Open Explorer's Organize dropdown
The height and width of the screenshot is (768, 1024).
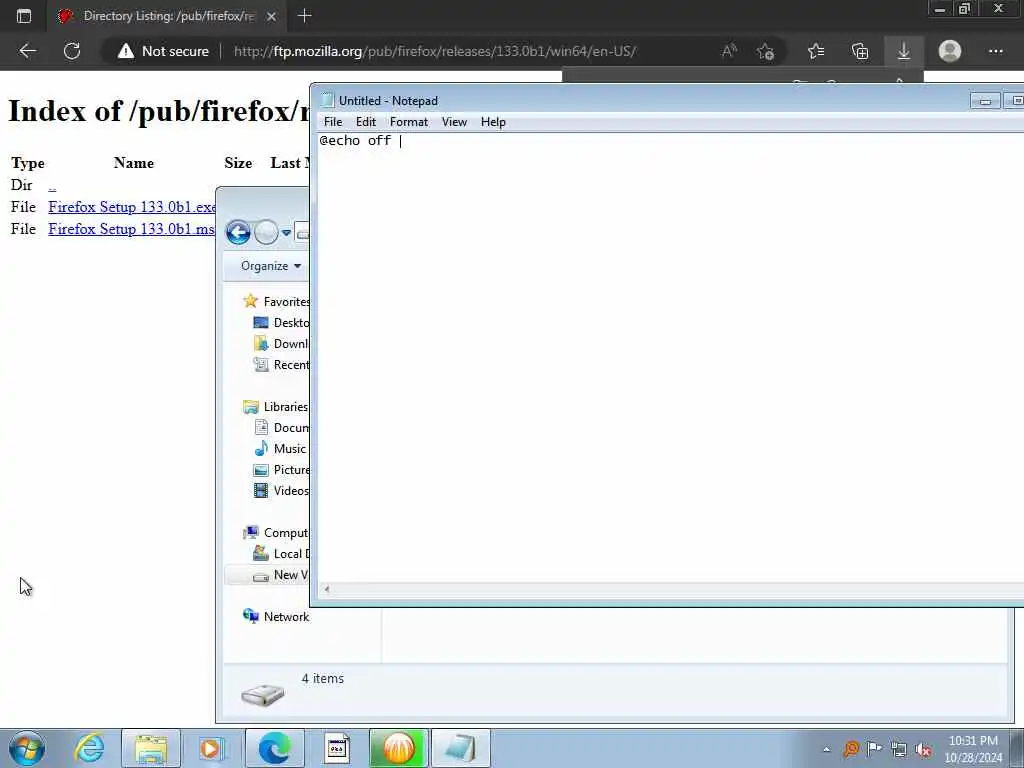pyautogui.click(x=270, y=266)
